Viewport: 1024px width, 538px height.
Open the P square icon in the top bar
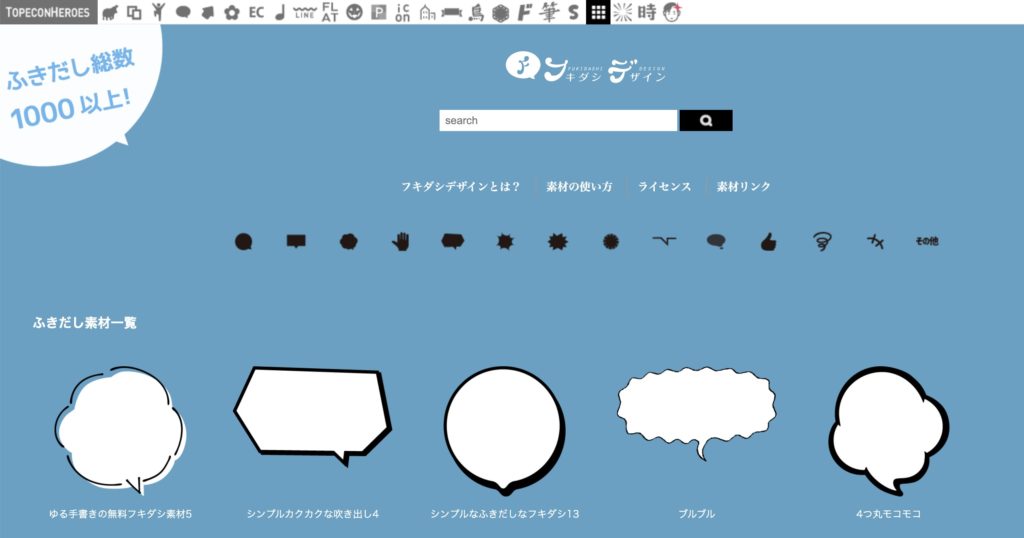(x=379, y=12)
